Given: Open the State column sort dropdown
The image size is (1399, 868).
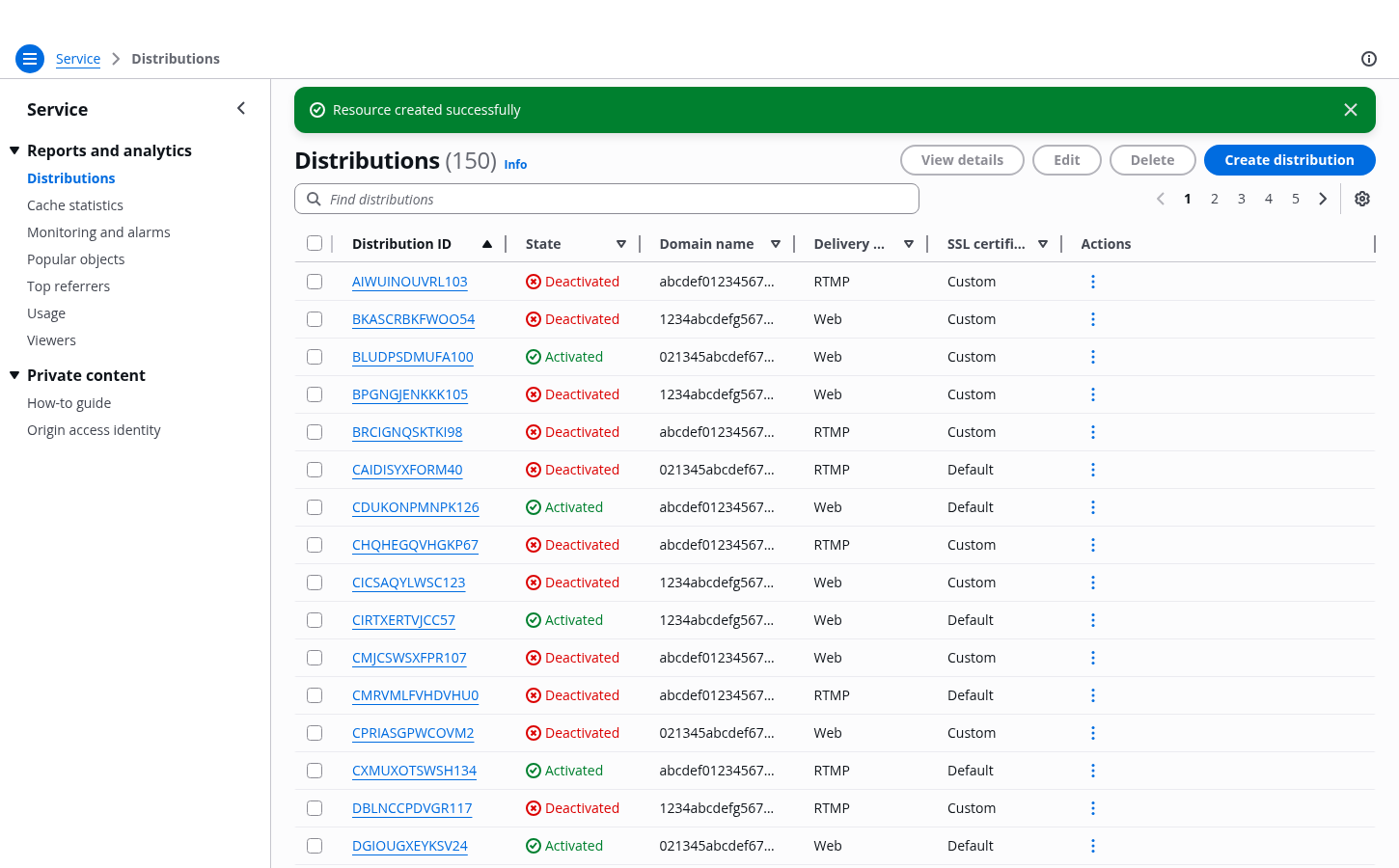Looking at the screenshot, I should 621,244.
